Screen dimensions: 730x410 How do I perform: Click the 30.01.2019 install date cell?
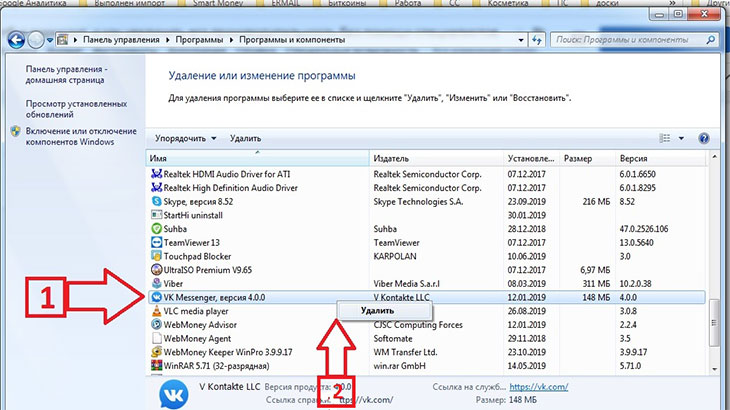[x=527, y=215]
